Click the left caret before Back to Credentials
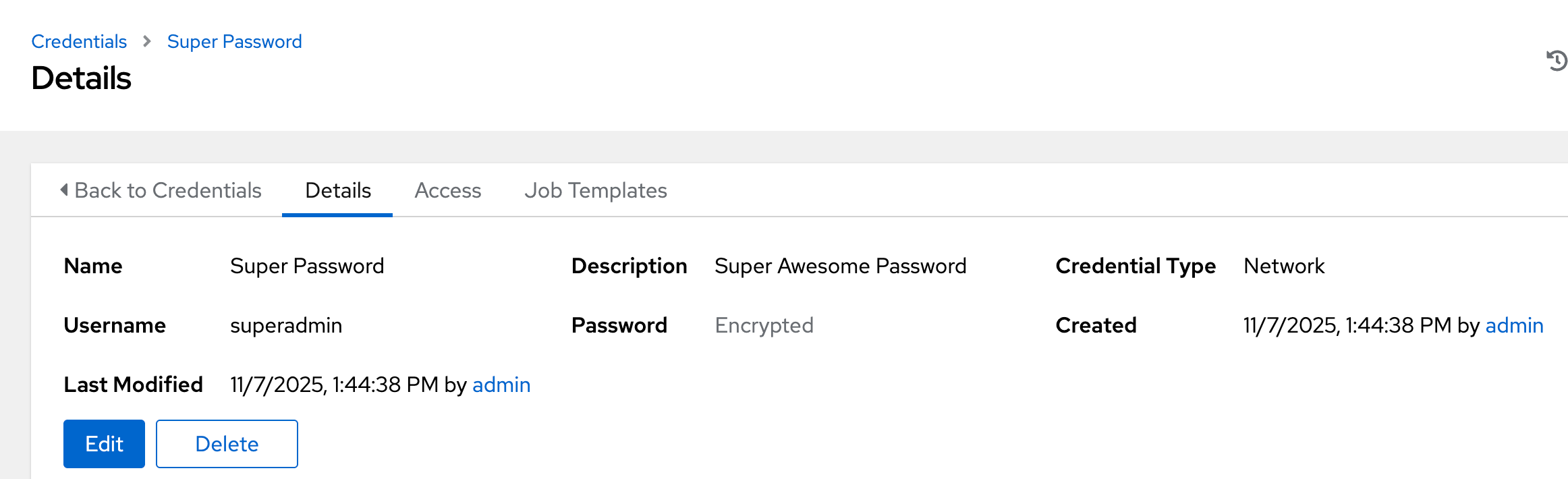 [x=64, y=190]
